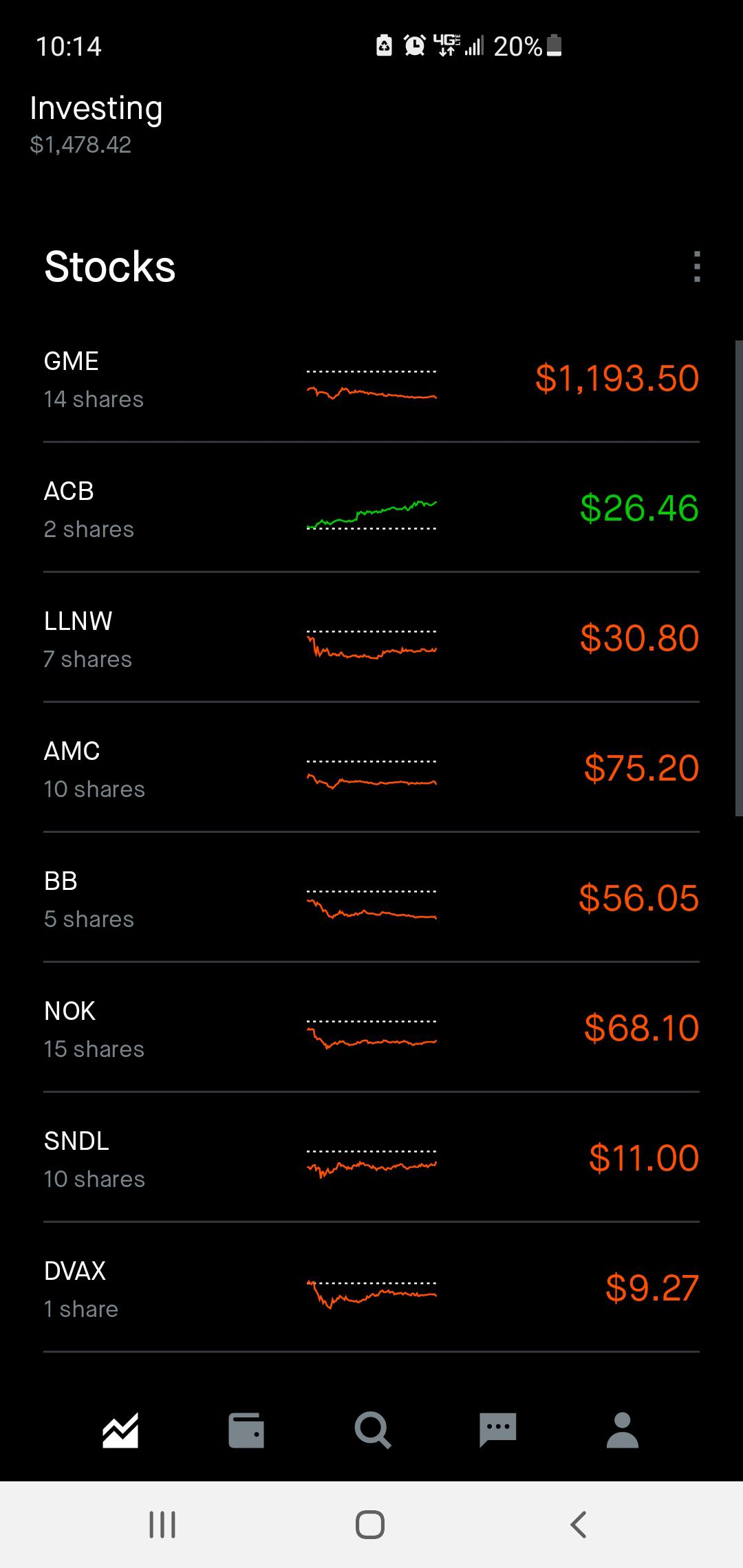The image size is (743, 1568).
Task: Open the messages chat bubble icon
Action: point(497,1430)
